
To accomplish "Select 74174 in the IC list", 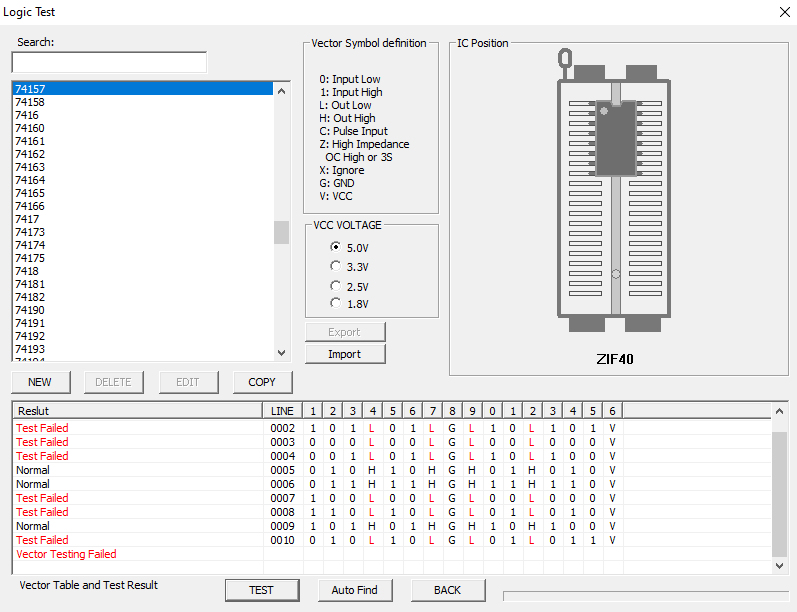I will coord(143,245).
